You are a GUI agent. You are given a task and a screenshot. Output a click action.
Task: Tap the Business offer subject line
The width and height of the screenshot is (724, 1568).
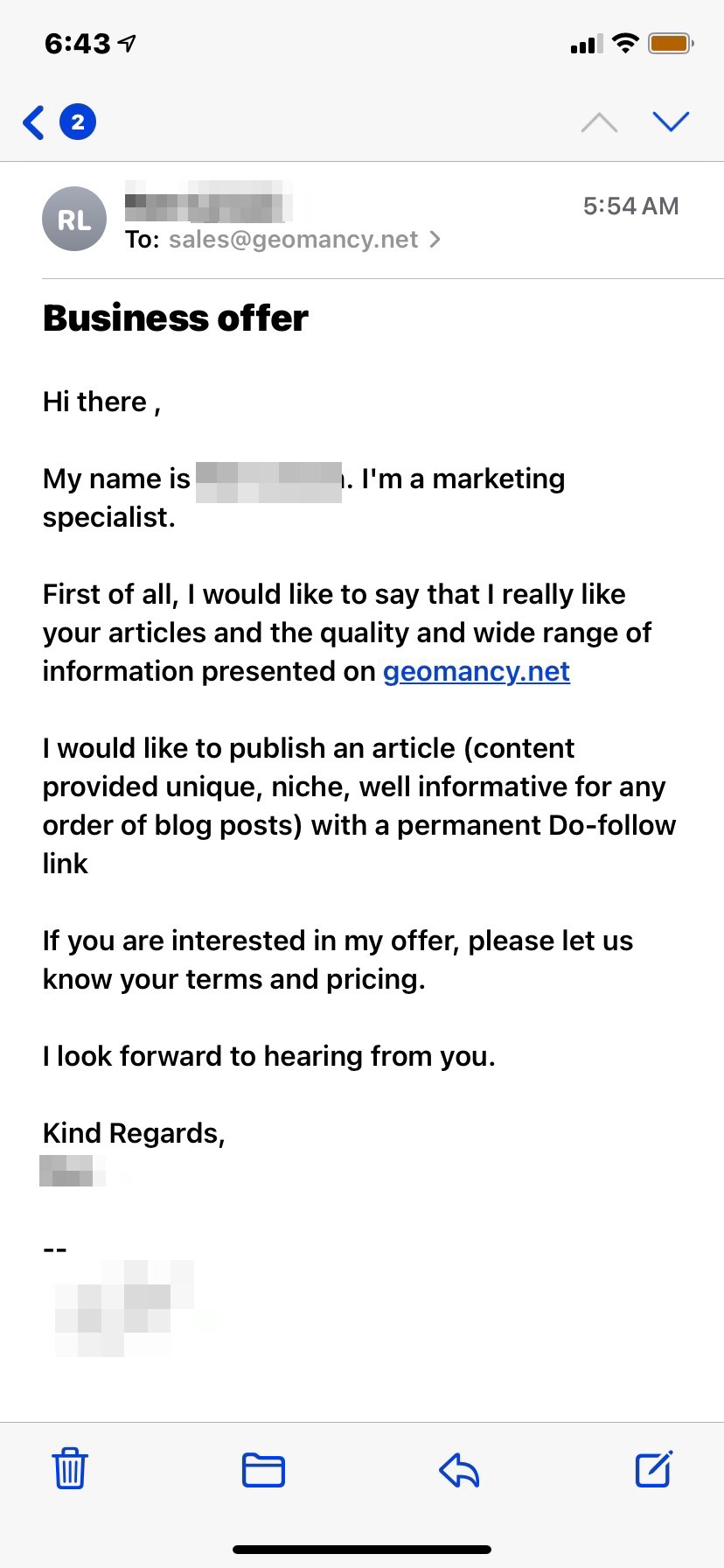[x=176, y=318]
